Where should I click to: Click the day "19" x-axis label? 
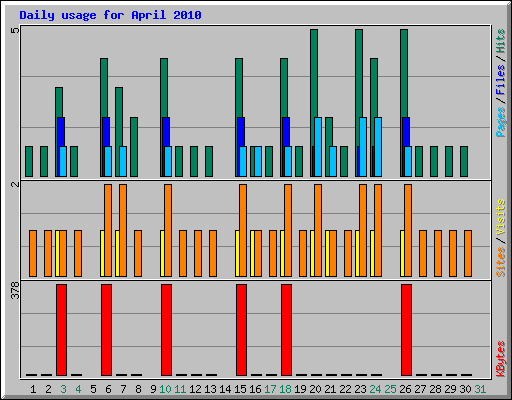[300, 389]
